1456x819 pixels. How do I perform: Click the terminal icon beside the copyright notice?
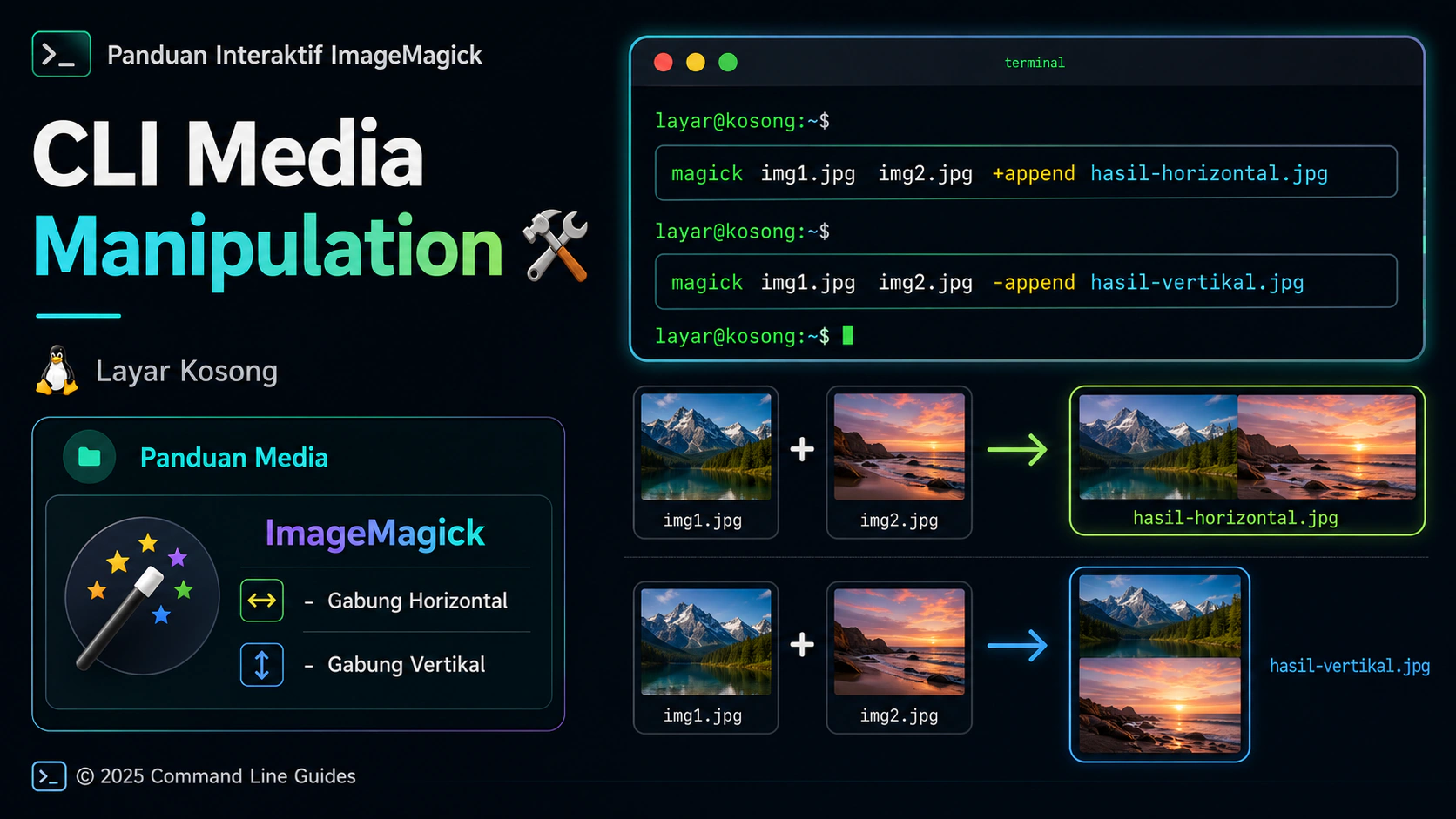(x=49, y=776)
